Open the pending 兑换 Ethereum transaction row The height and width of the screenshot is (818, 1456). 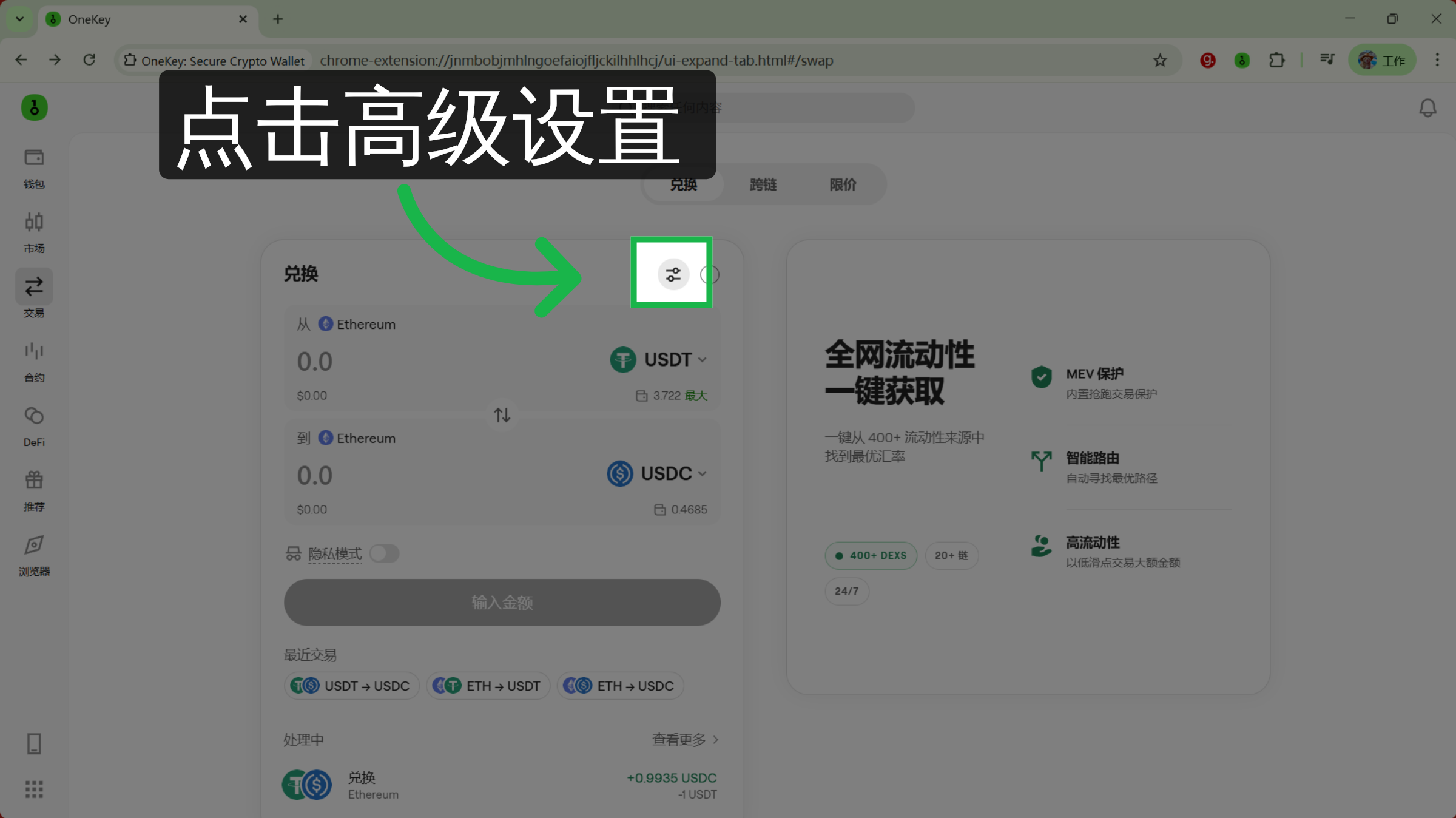501,785
